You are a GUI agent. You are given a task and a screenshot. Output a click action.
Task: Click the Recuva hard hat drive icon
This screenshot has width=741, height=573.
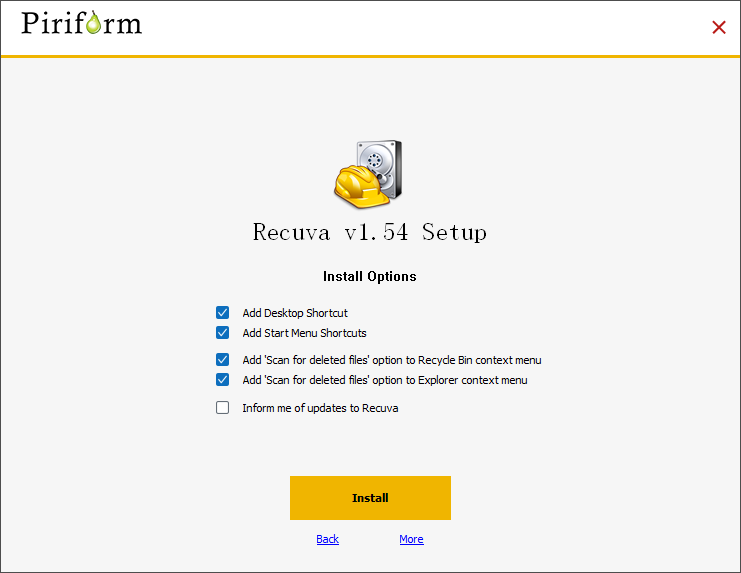(368, 174)
